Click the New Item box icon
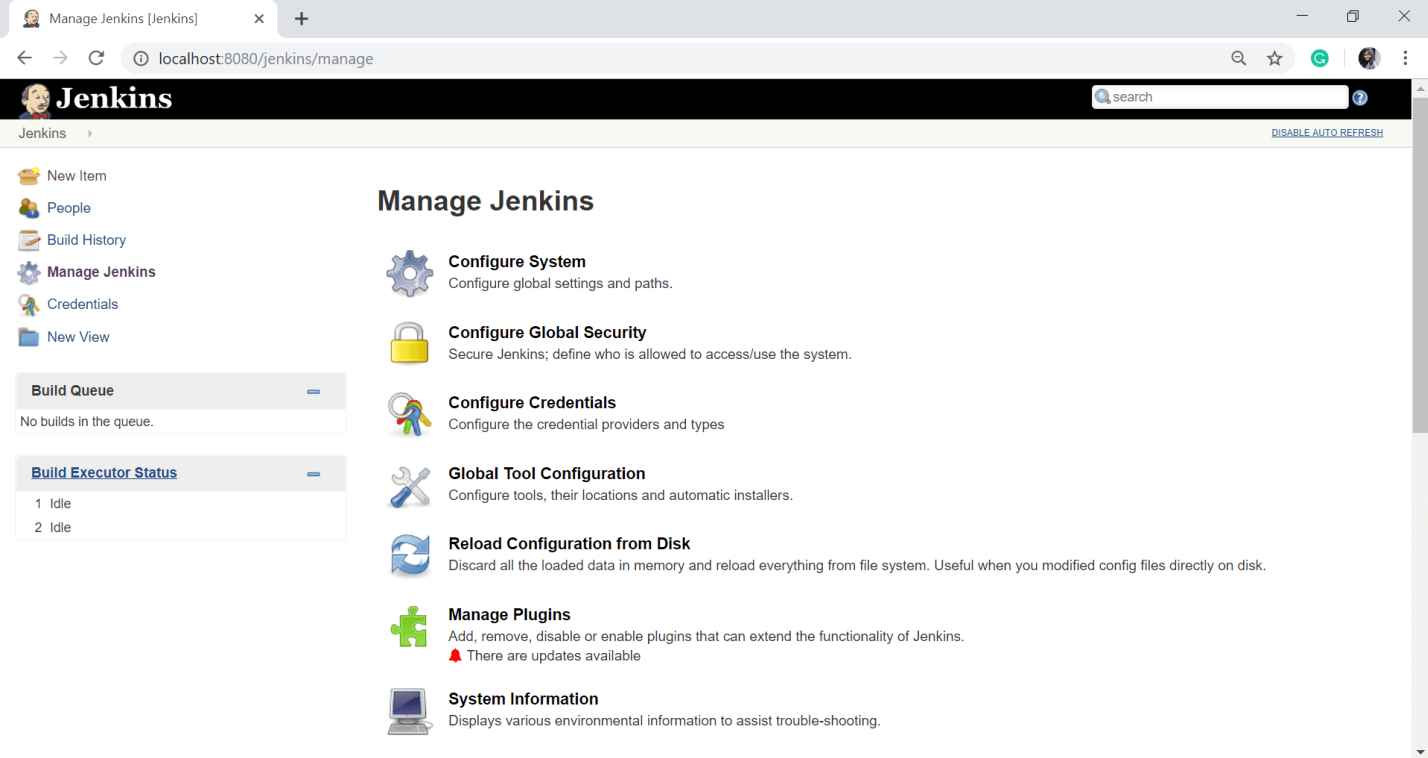Screen dimensions: 1428x758 click(29, 176)
